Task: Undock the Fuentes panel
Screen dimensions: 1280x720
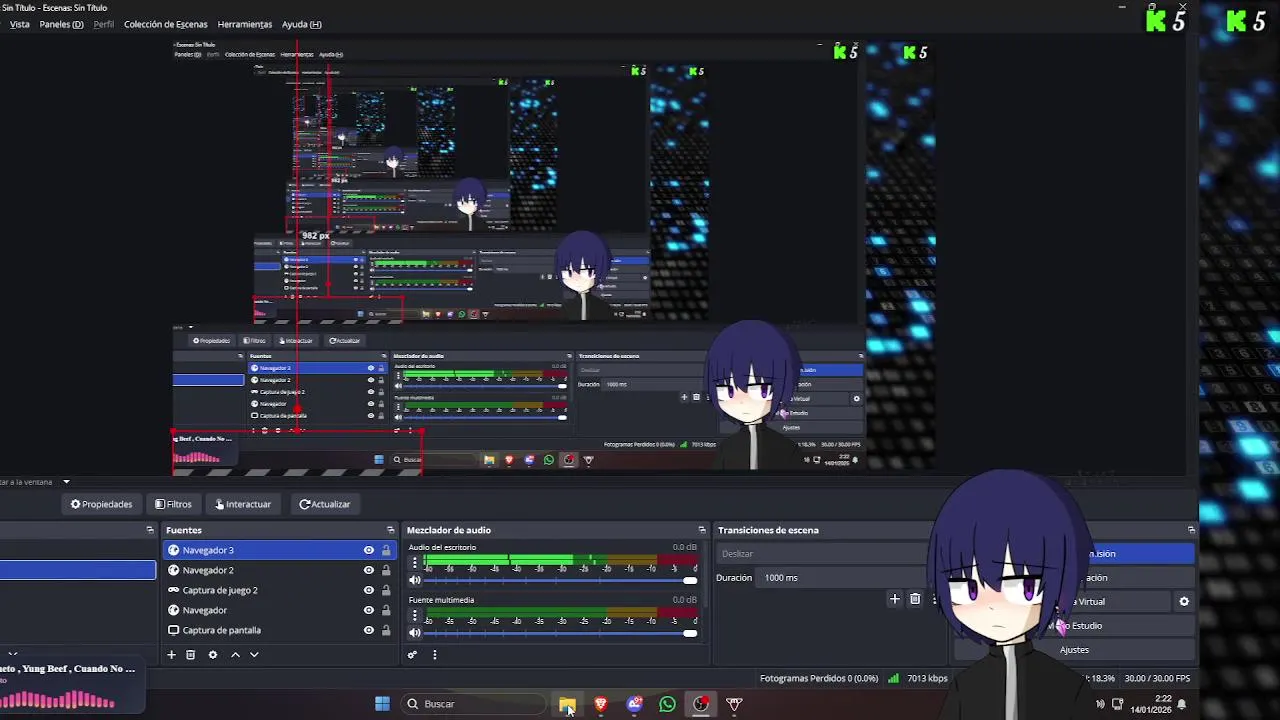Action: (390, 530)
